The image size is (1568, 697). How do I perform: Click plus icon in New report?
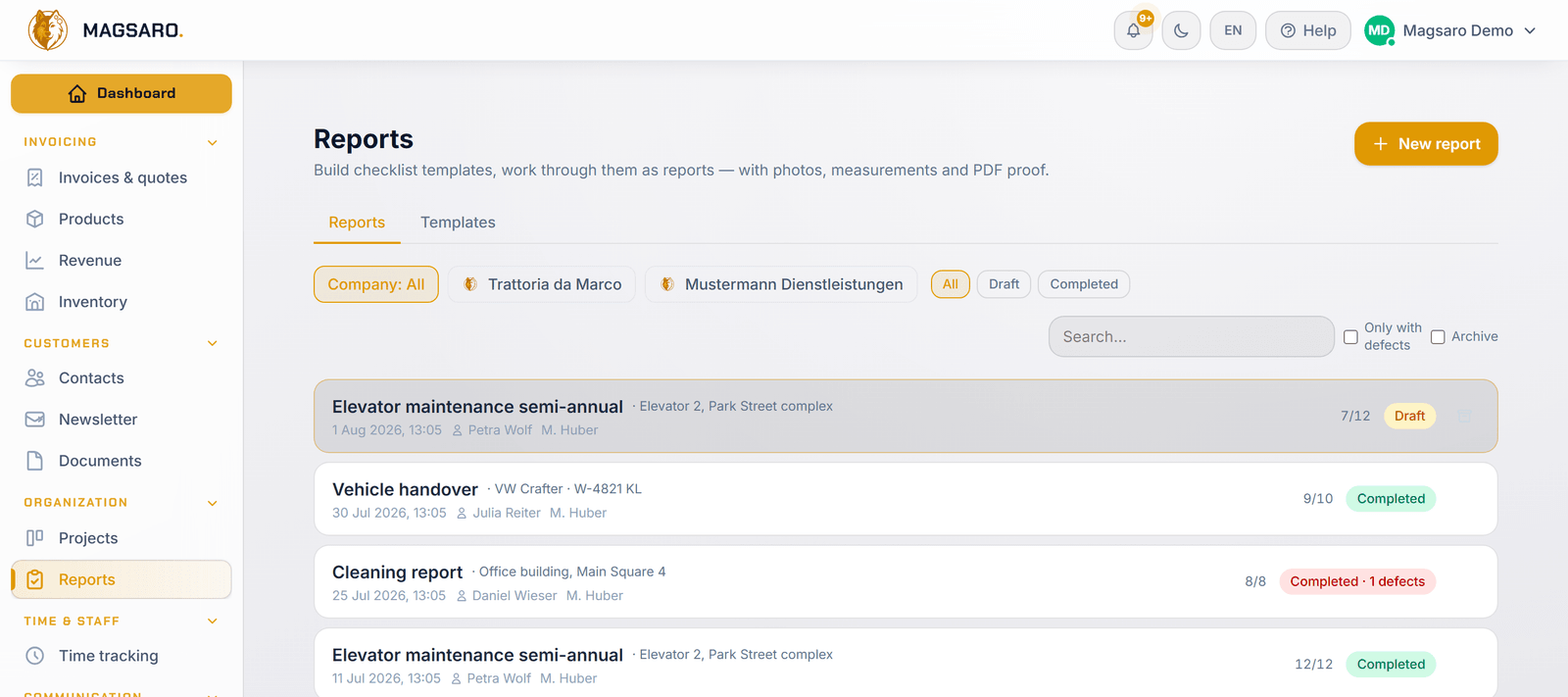[x=1381, y=144]
